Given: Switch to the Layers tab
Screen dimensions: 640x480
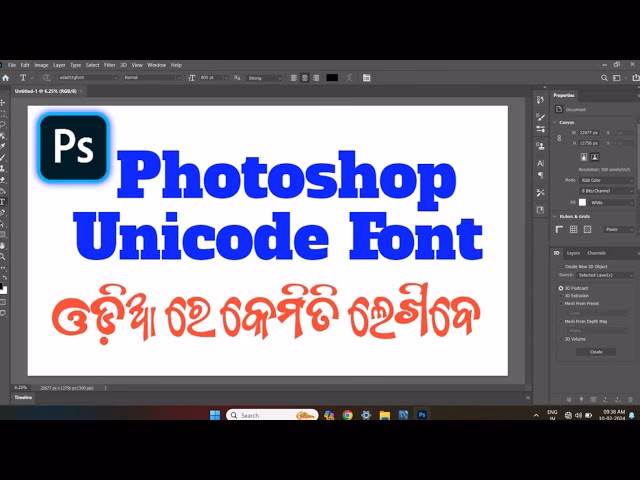Looking at the screenshot, I should pos(573,253).
